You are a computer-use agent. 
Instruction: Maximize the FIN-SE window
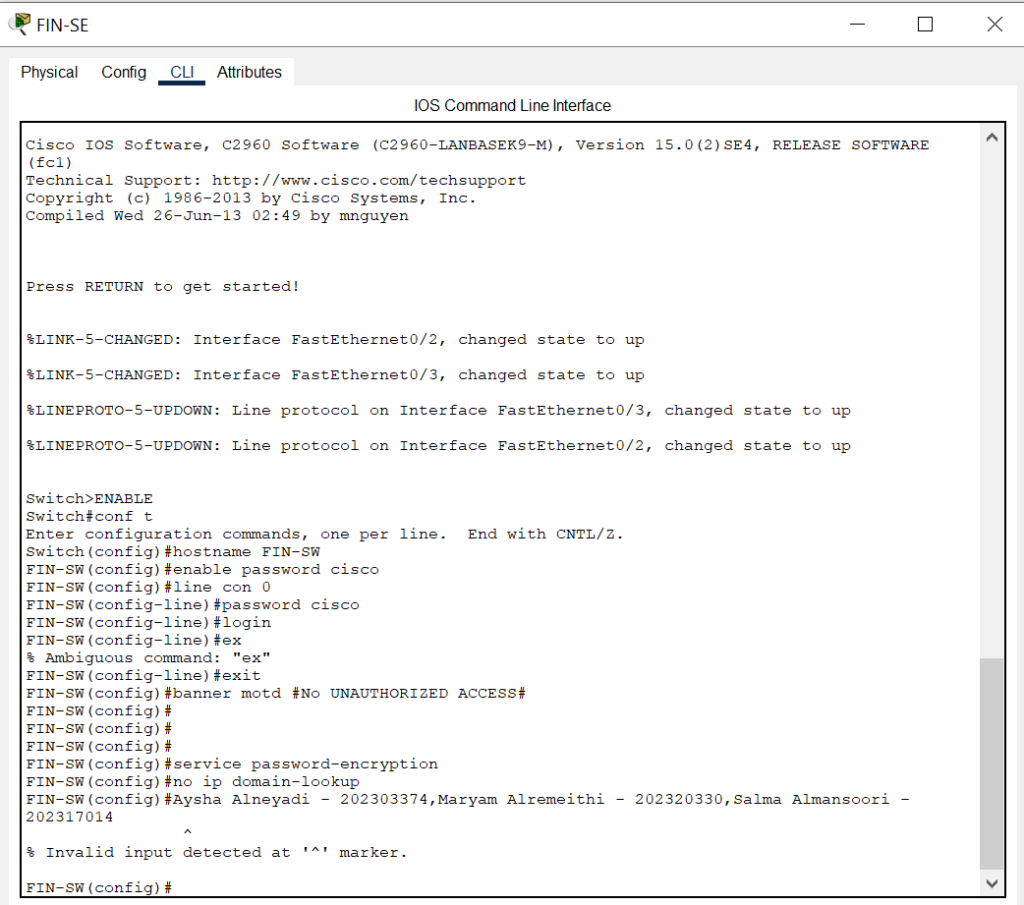pyautogui.click(x=925, y=24)
